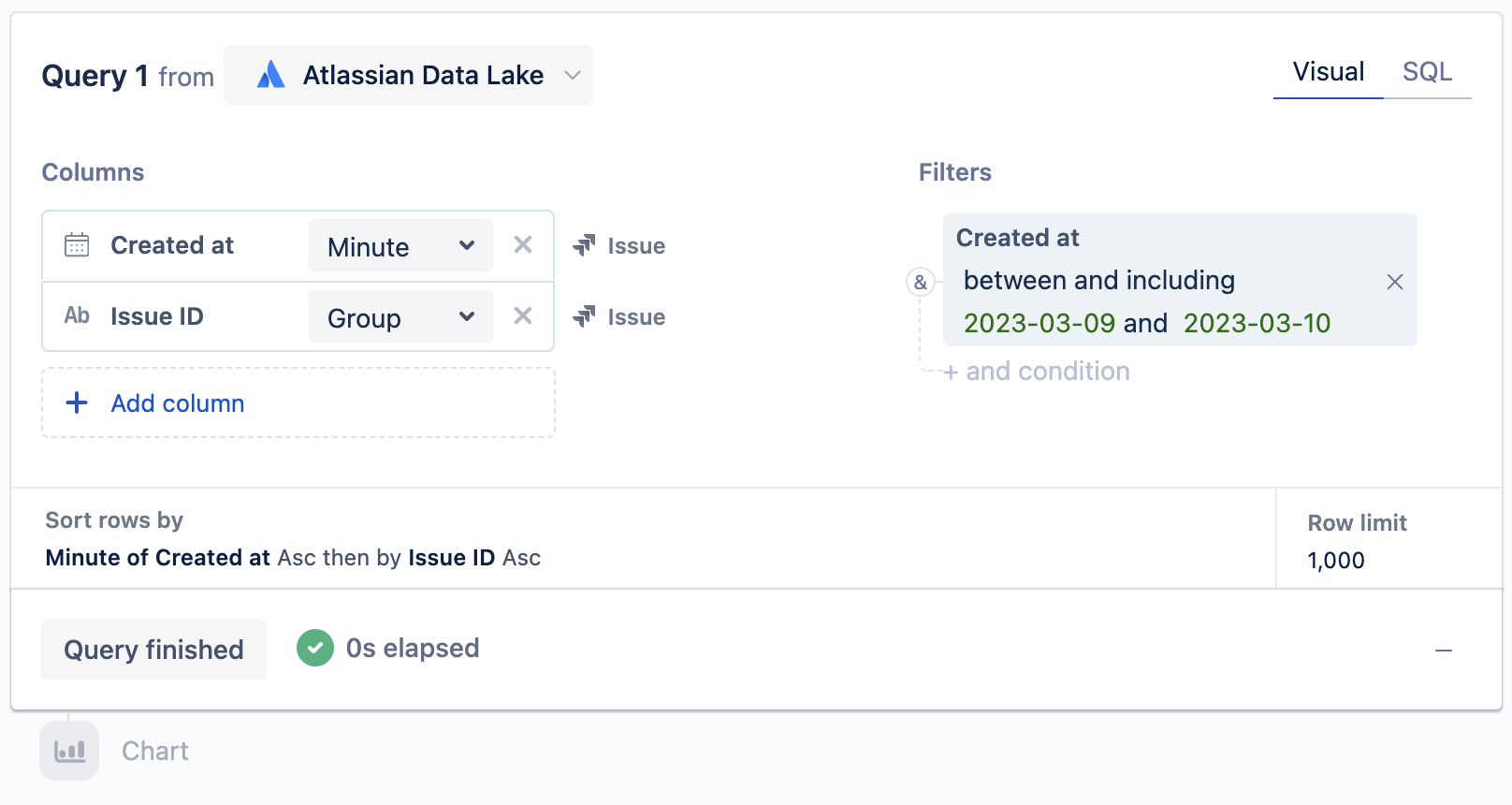Click the green query success checkmark
1512x805 pixels.
pyautogui.click(x=315, y=648)
